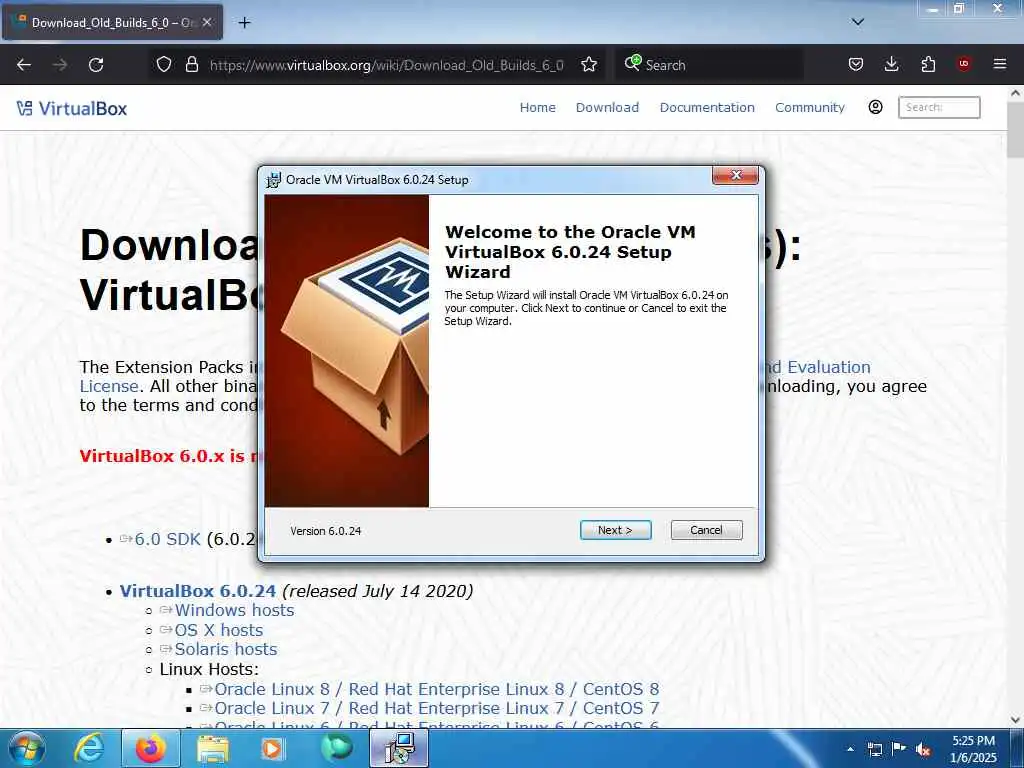Open Oracle Linux 7 / CentOS 7 link
The width and height of the screenshot is (1024, 768).
[436, 709]
